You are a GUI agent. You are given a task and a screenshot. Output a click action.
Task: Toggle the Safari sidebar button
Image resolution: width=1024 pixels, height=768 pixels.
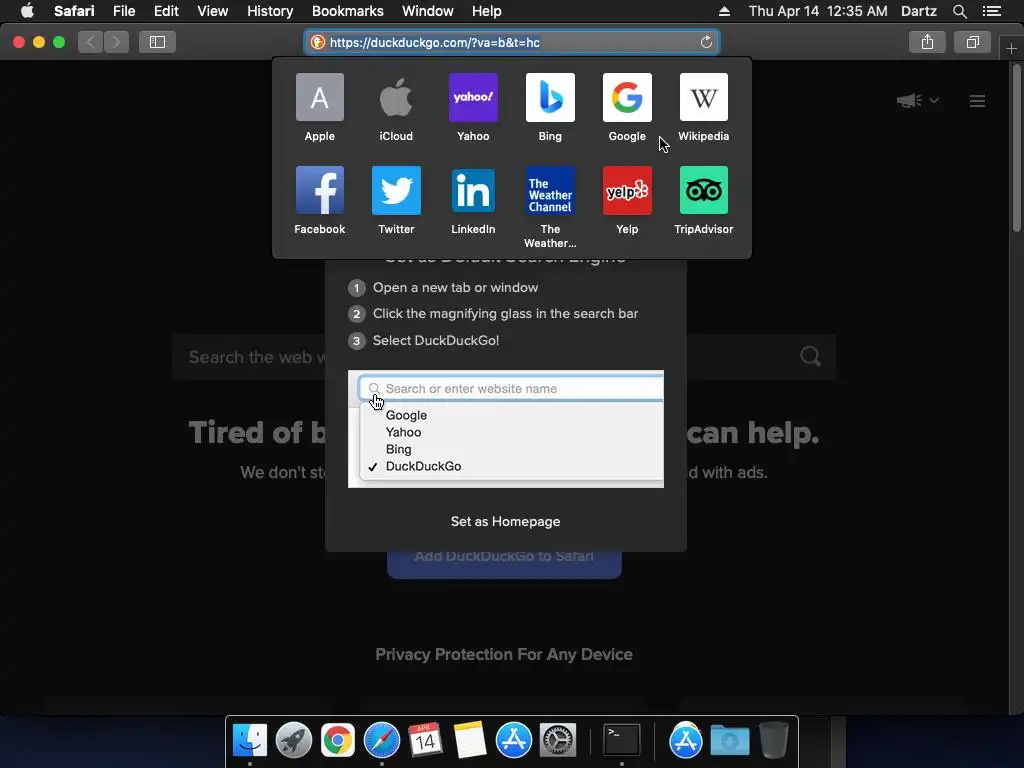tap(157, 42)
